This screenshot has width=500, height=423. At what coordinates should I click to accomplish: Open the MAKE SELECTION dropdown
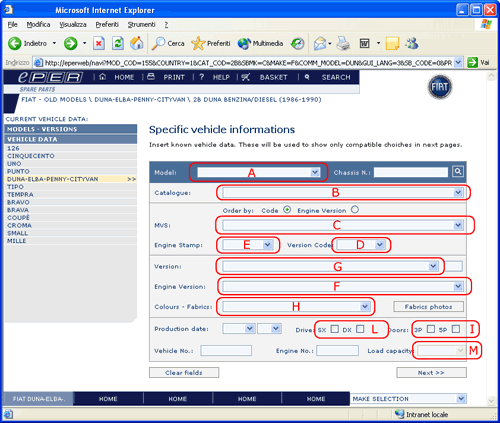(x=408, y=399)
